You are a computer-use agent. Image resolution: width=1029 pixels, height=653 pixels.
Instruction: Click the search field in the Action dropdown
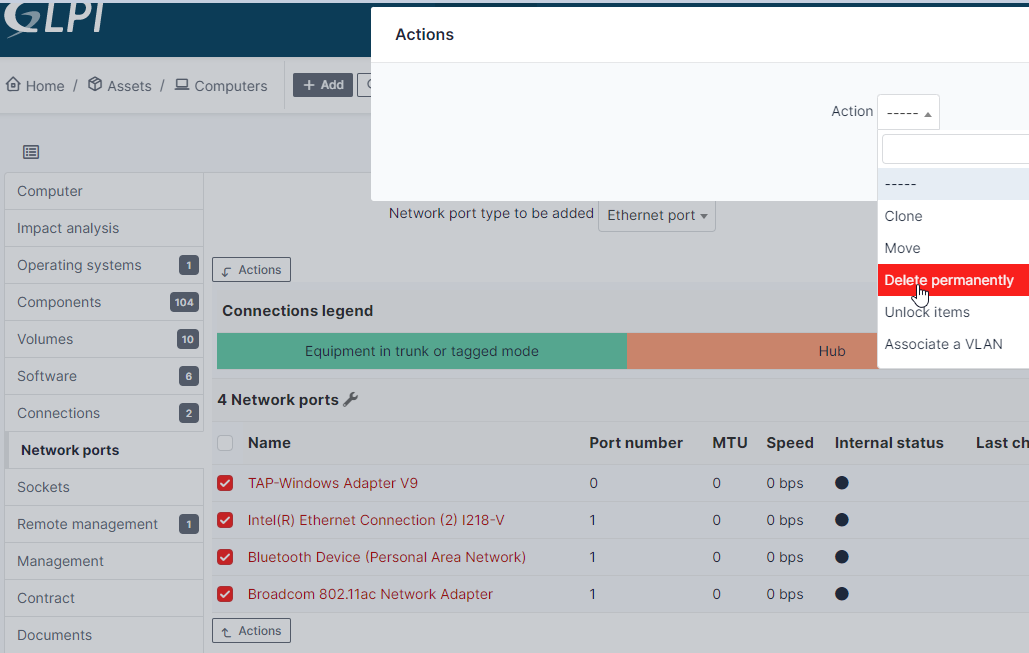(x=955, y=149)
